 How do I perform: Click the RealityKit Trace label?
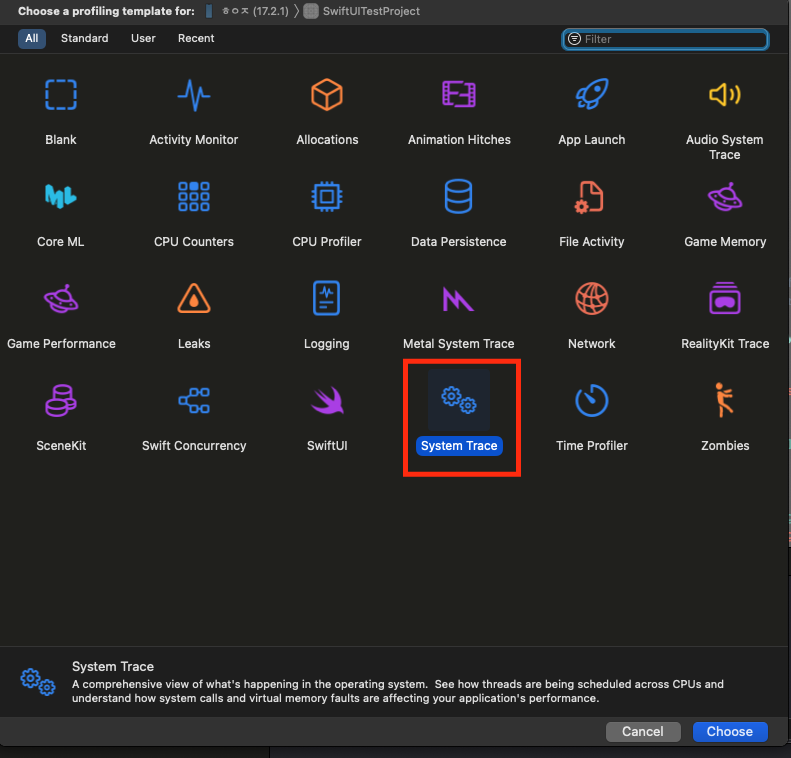click(725, 344)
